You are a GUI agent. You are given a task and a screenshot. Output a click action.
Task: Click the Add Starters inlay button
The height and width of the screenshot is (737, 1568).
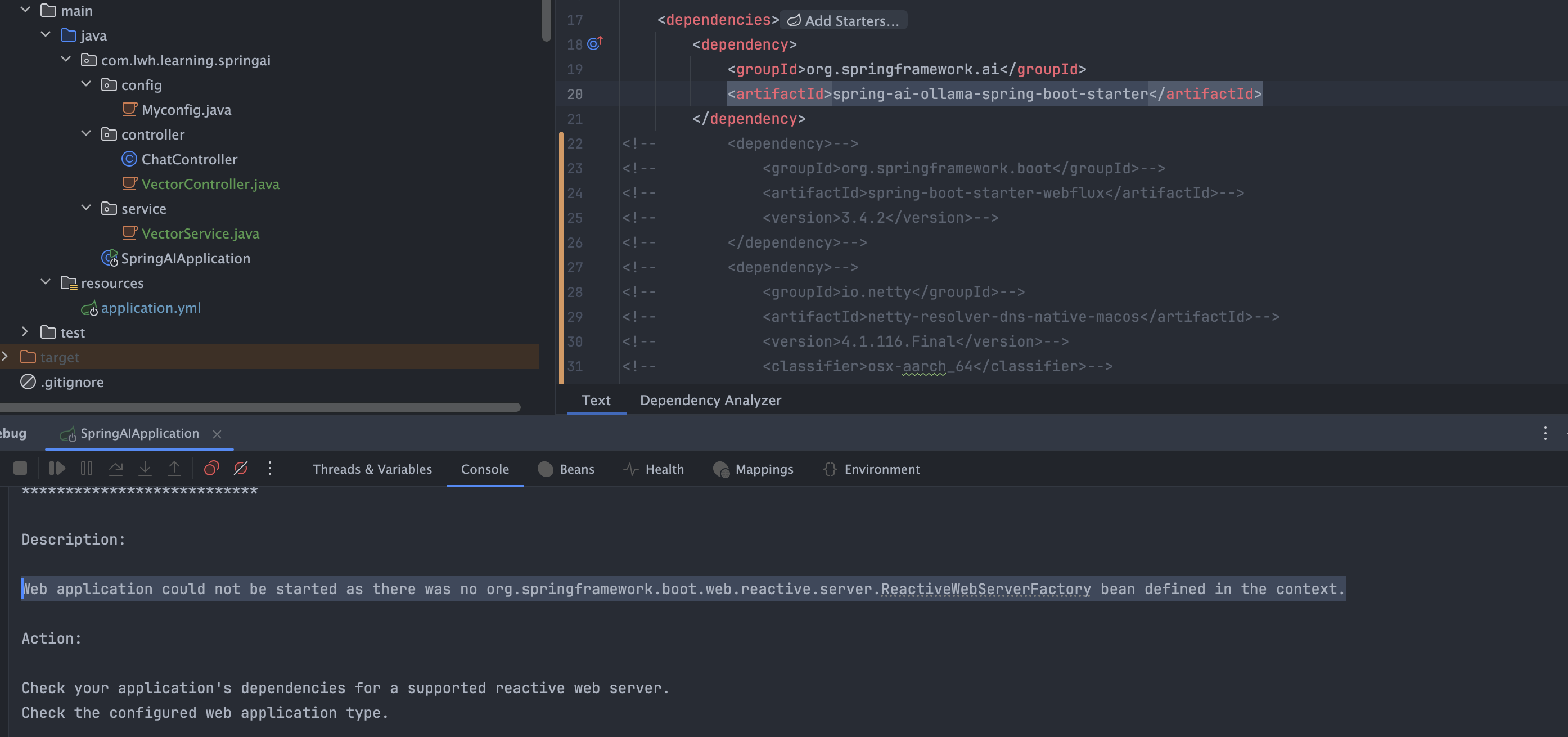[843, 20]
